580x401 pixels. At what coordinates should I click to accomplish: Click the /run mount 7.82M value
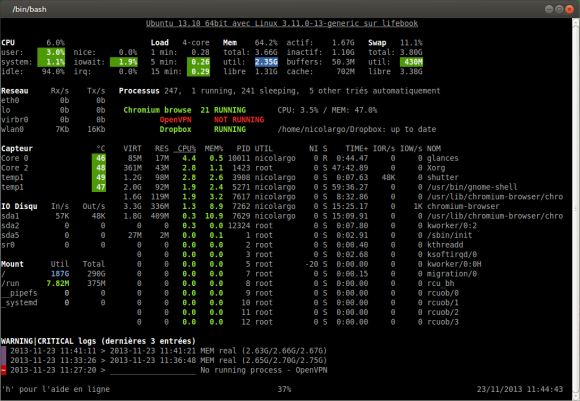(x=58, y=283)
